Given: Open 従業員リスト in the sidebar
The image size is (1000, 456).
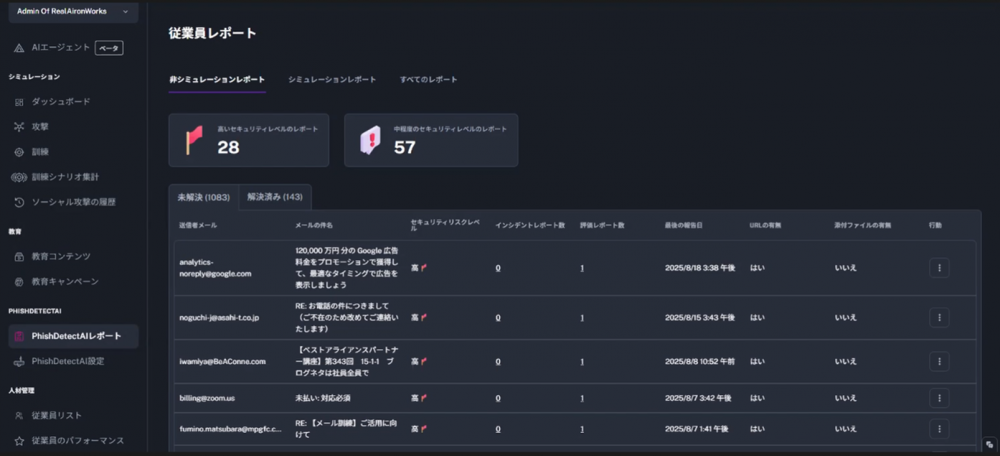Looking at the screenshot, I should click(56, 415).
